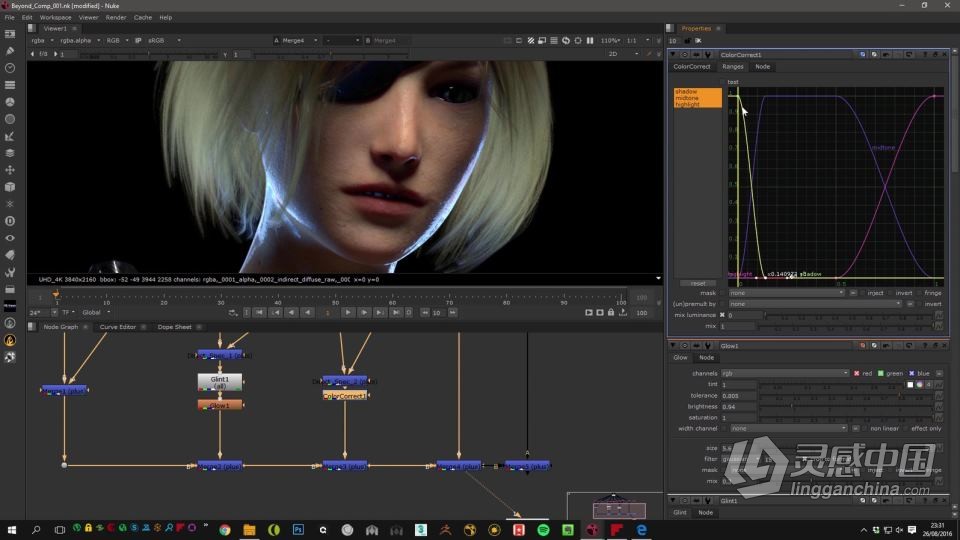
Task: Toggle the red channel checkbox in Glow1
Action: pos(857,373)
